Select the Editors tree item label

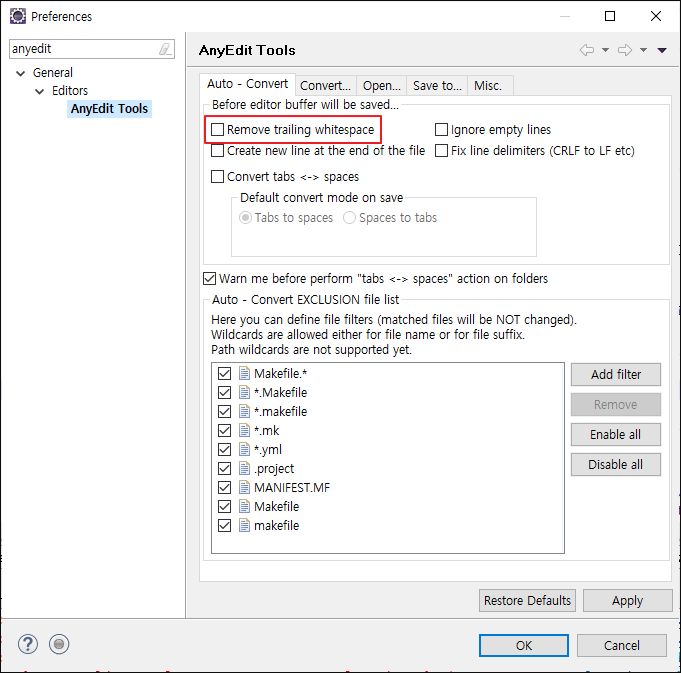click(x=70, y=91)
